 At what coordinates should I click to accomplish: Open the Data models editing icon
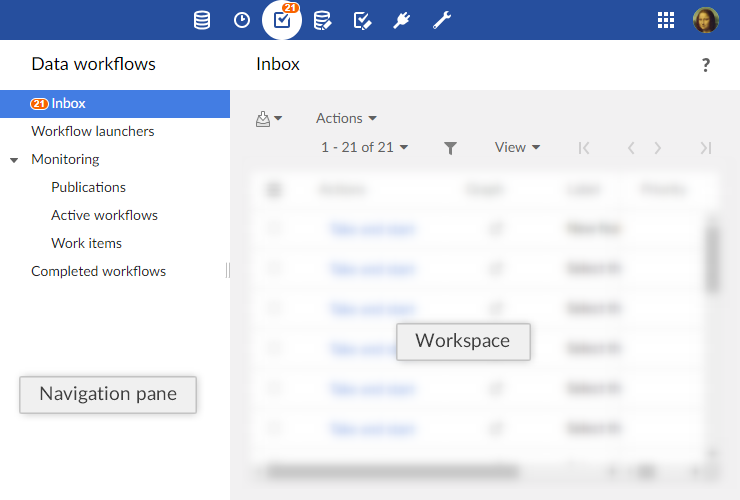pyautogui.click(x=322, y=20)
